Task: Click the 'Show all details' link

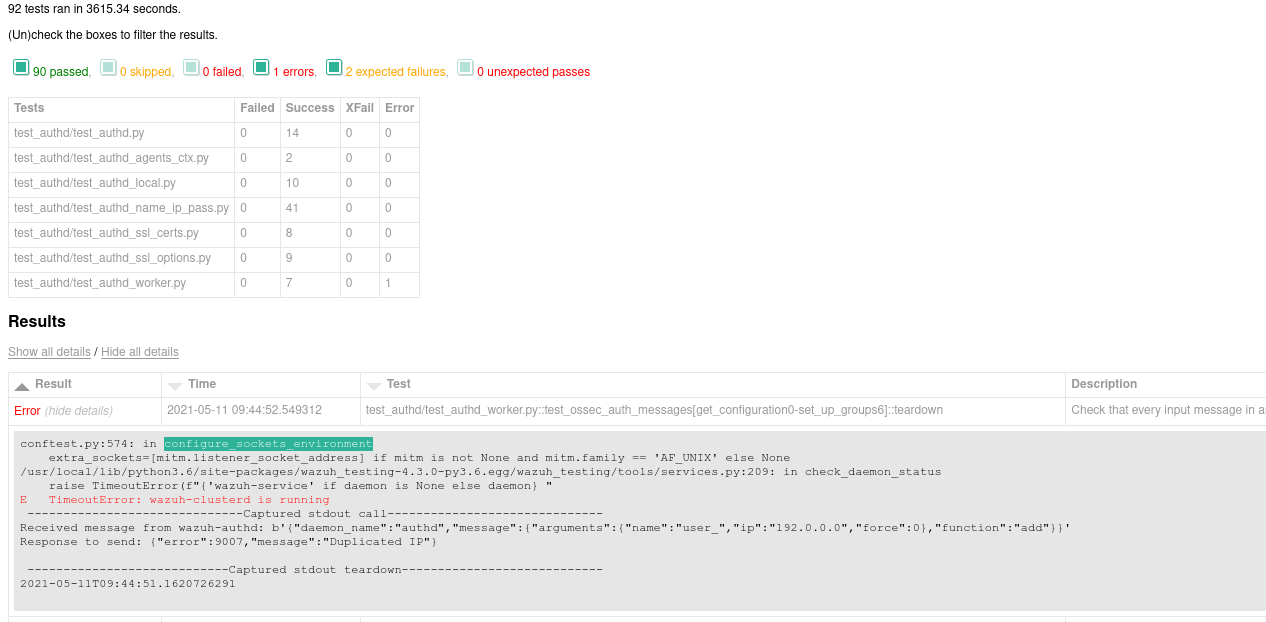Action: coord(49,352)
